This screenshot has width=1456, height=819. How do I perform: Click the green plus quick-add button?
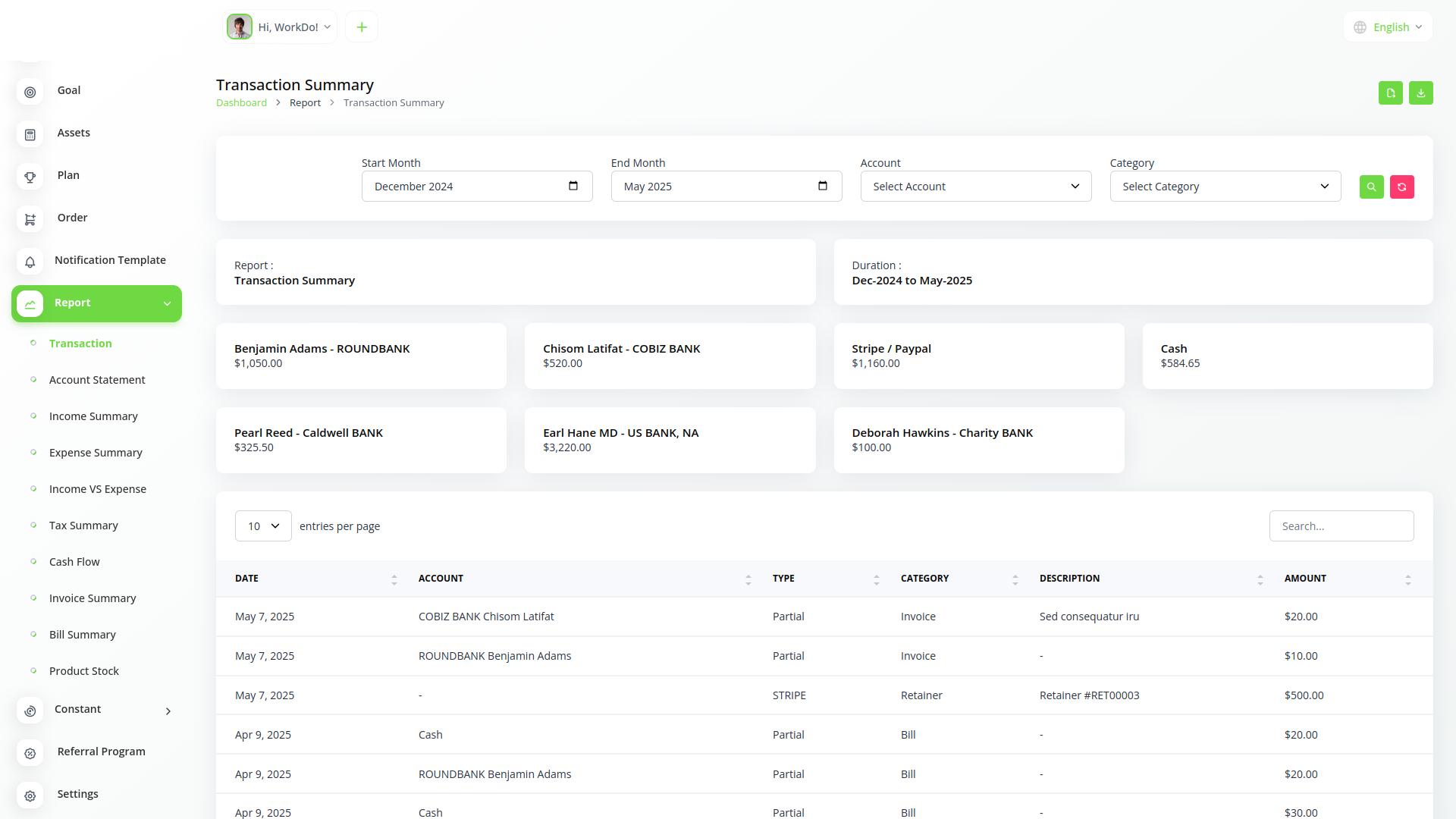point(362,27)
